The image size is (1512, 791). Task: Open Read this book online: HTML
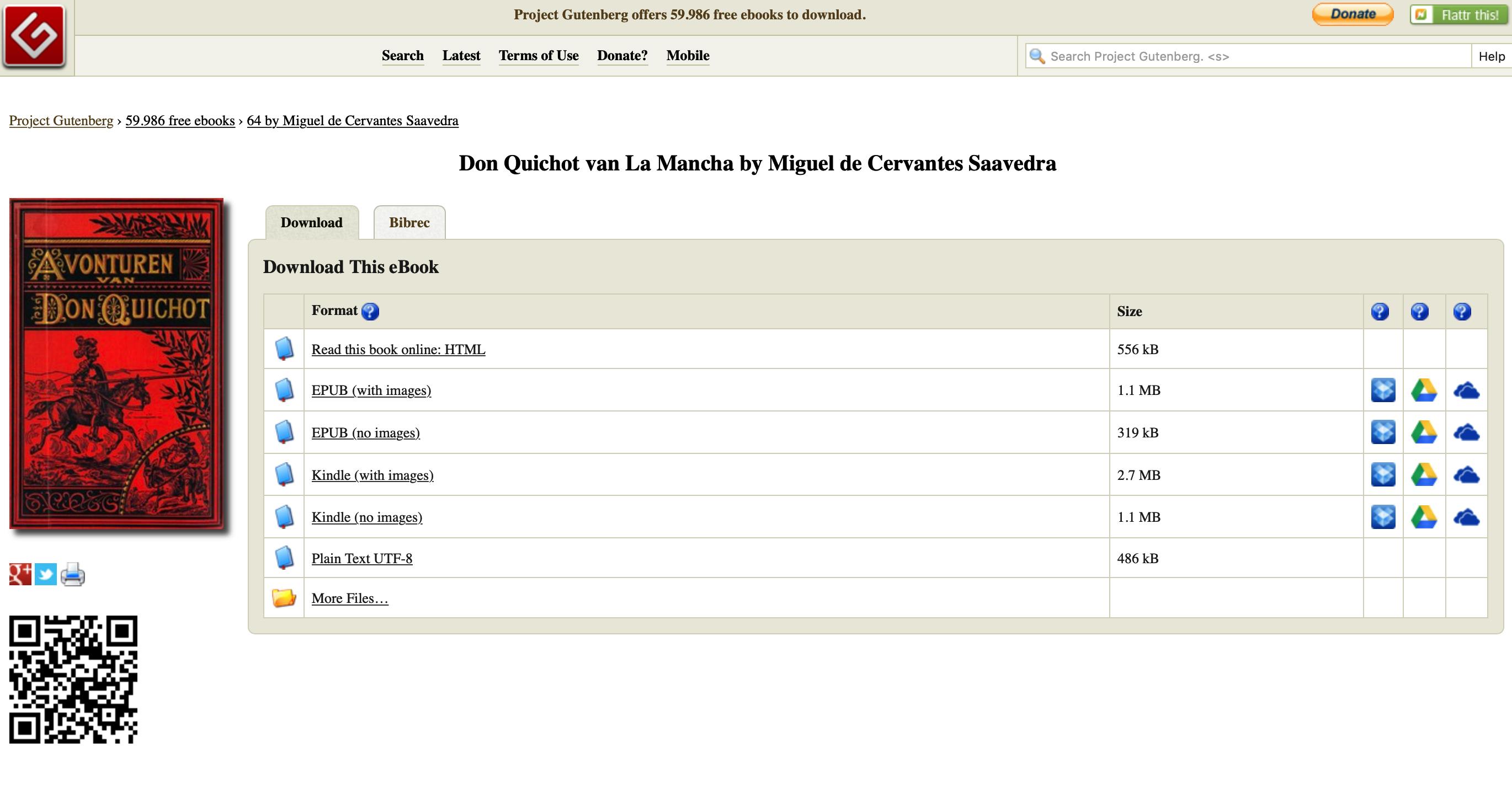tap(398, 349)
